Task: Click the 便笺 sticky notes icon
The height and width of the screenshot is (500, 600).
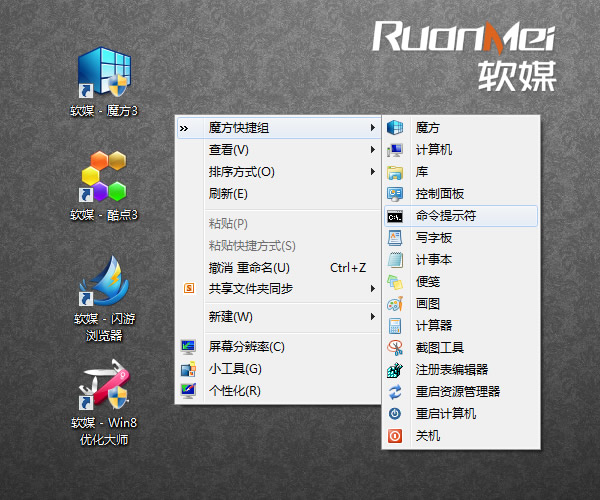Action: pyautogui.click(x=395, y=282)
